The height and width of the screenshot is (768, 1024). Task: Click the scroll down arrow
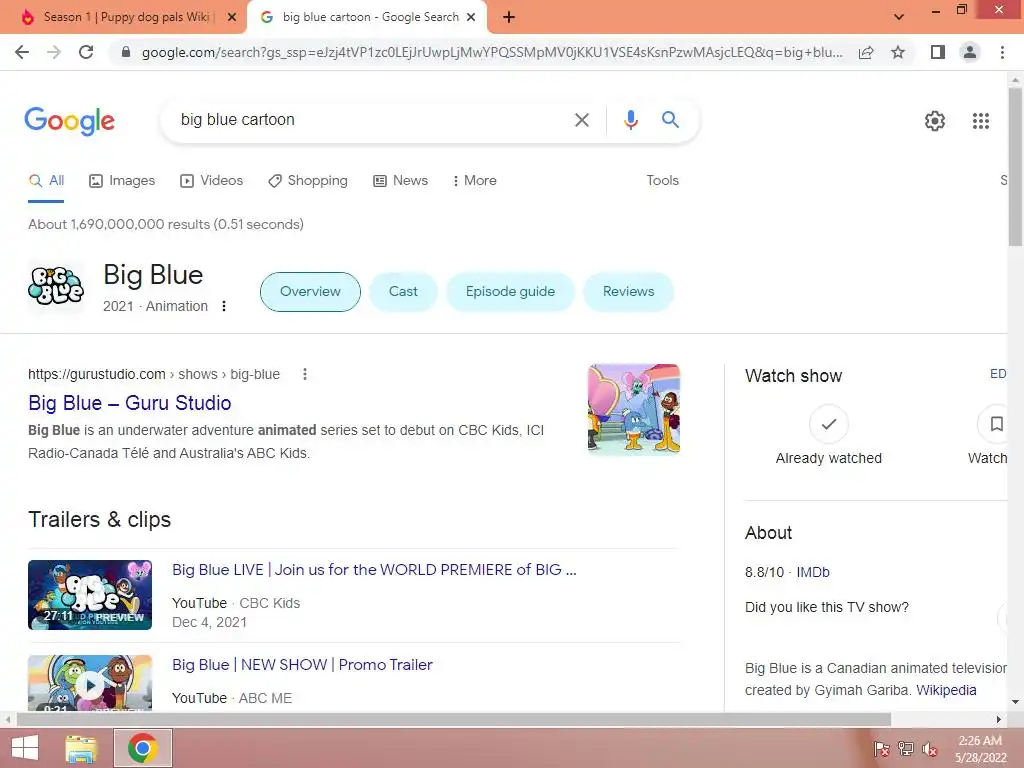1016,702
